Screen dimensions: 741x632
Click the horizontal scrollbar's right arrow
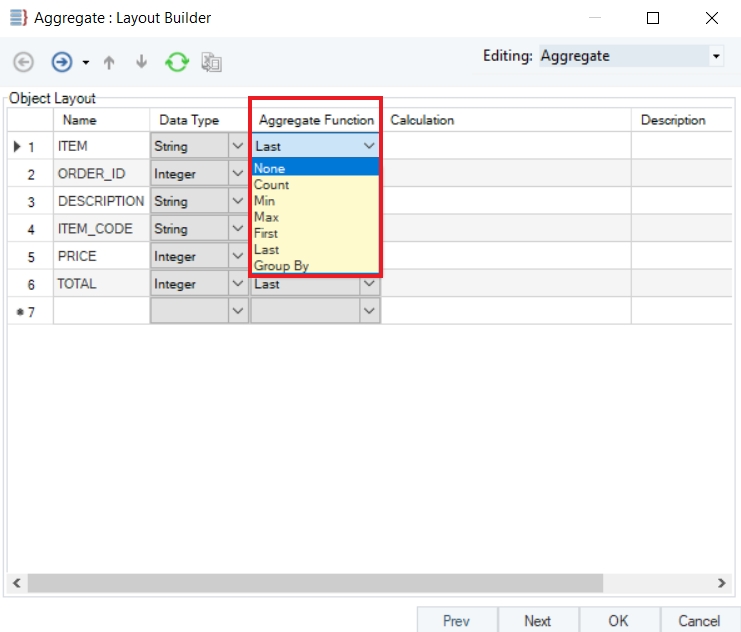pos(722,583)
